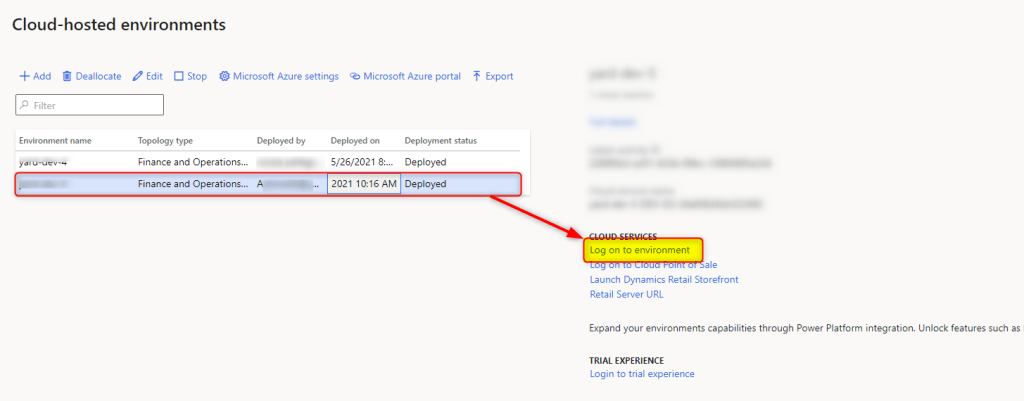Click the Deallocate trash icon

67,76
